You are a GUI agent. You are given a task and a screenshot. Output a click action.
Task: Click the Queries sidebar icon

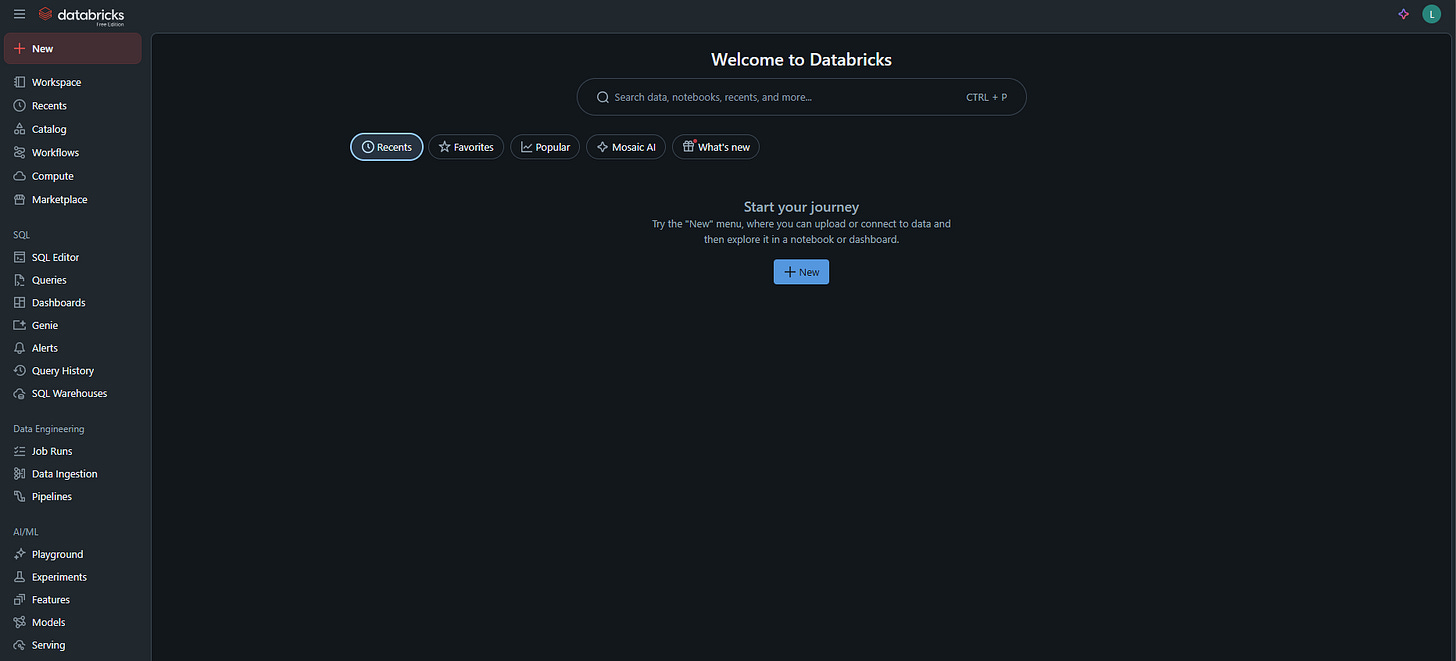[x=20, y=280]
